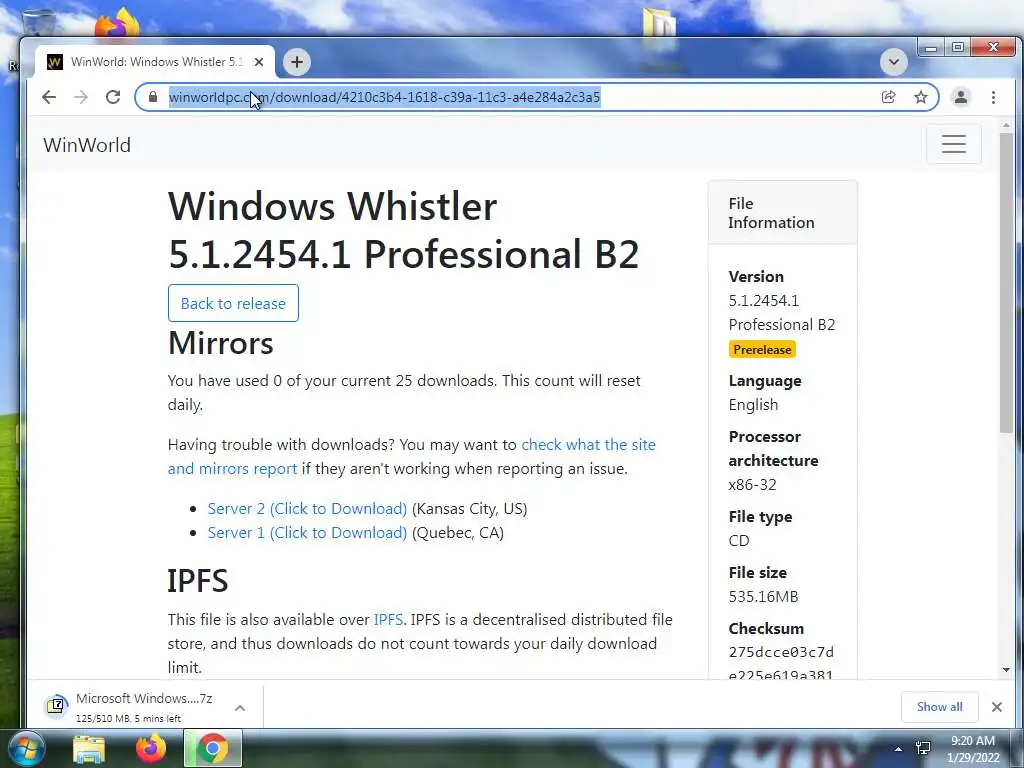1024x768 pixels.
Task: Click the English language value
Action: click(x=753, y=405)
